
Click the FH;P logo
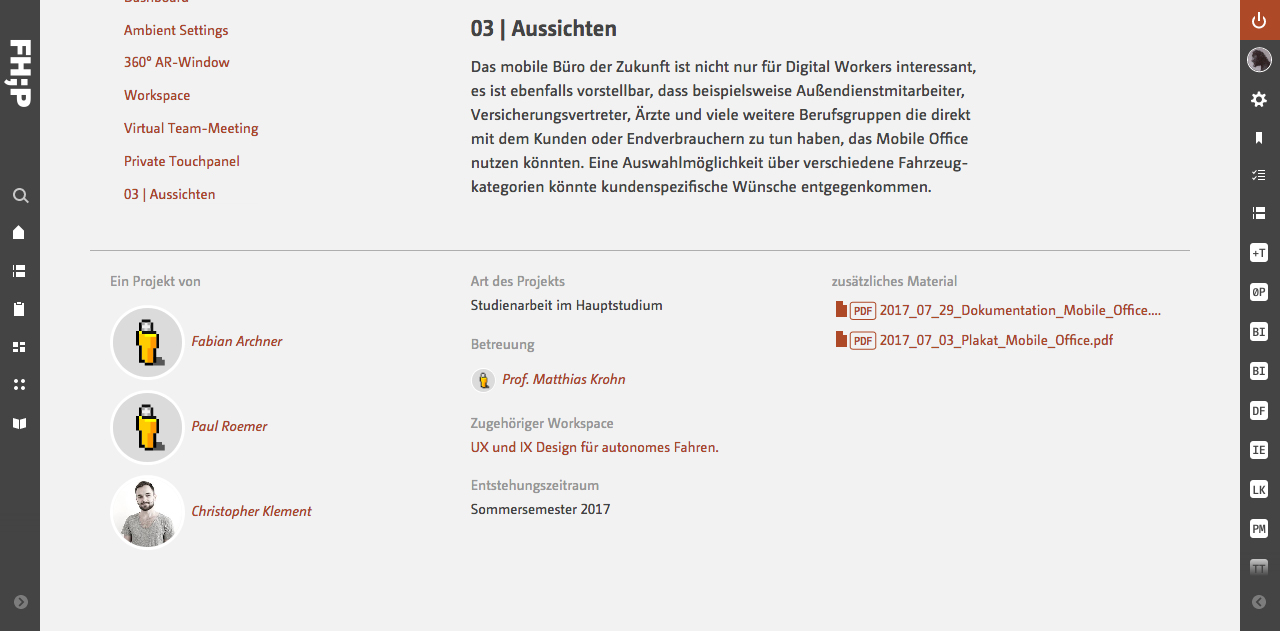click(20, 74)
